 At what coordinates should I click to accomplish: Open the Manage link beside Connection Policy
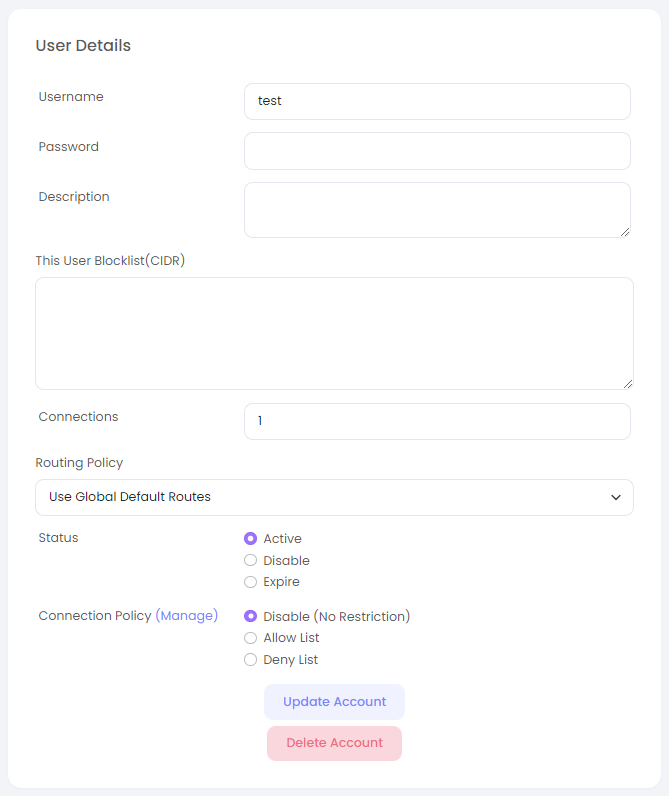point(186,616)
